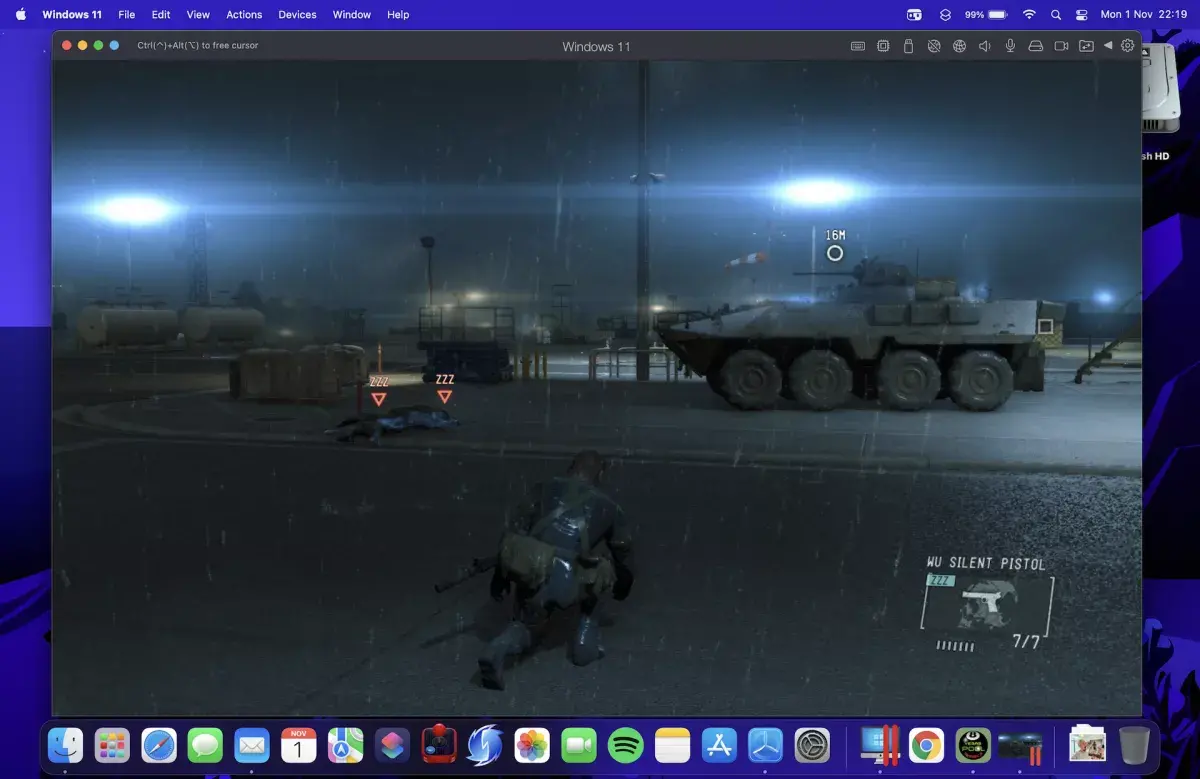Click the date and time clock
The height and width of the screenshot is (779, 1200).
pos(1143,15)
